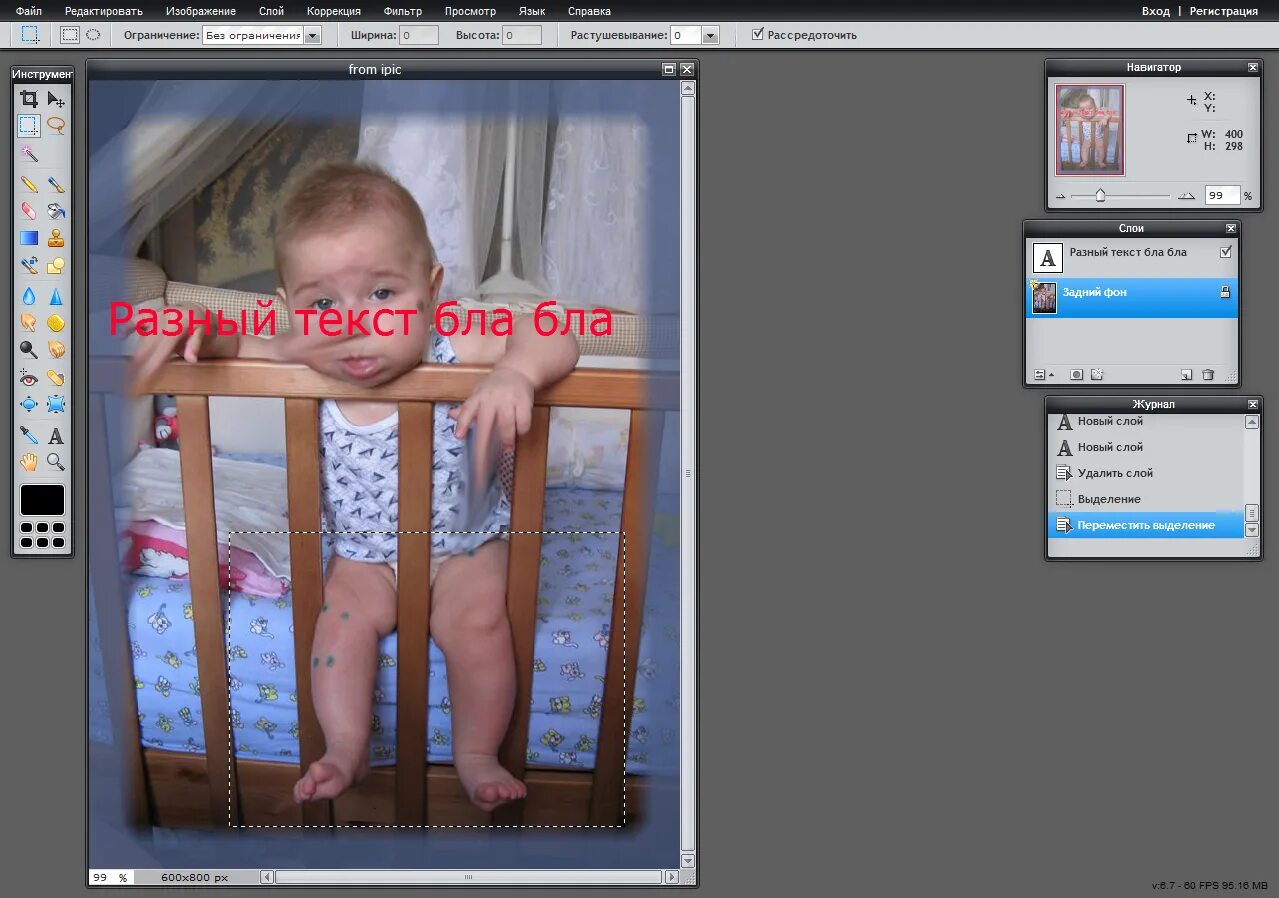Toggle visibility of 'Разный текст бла бла' layer

point(1226,252)
